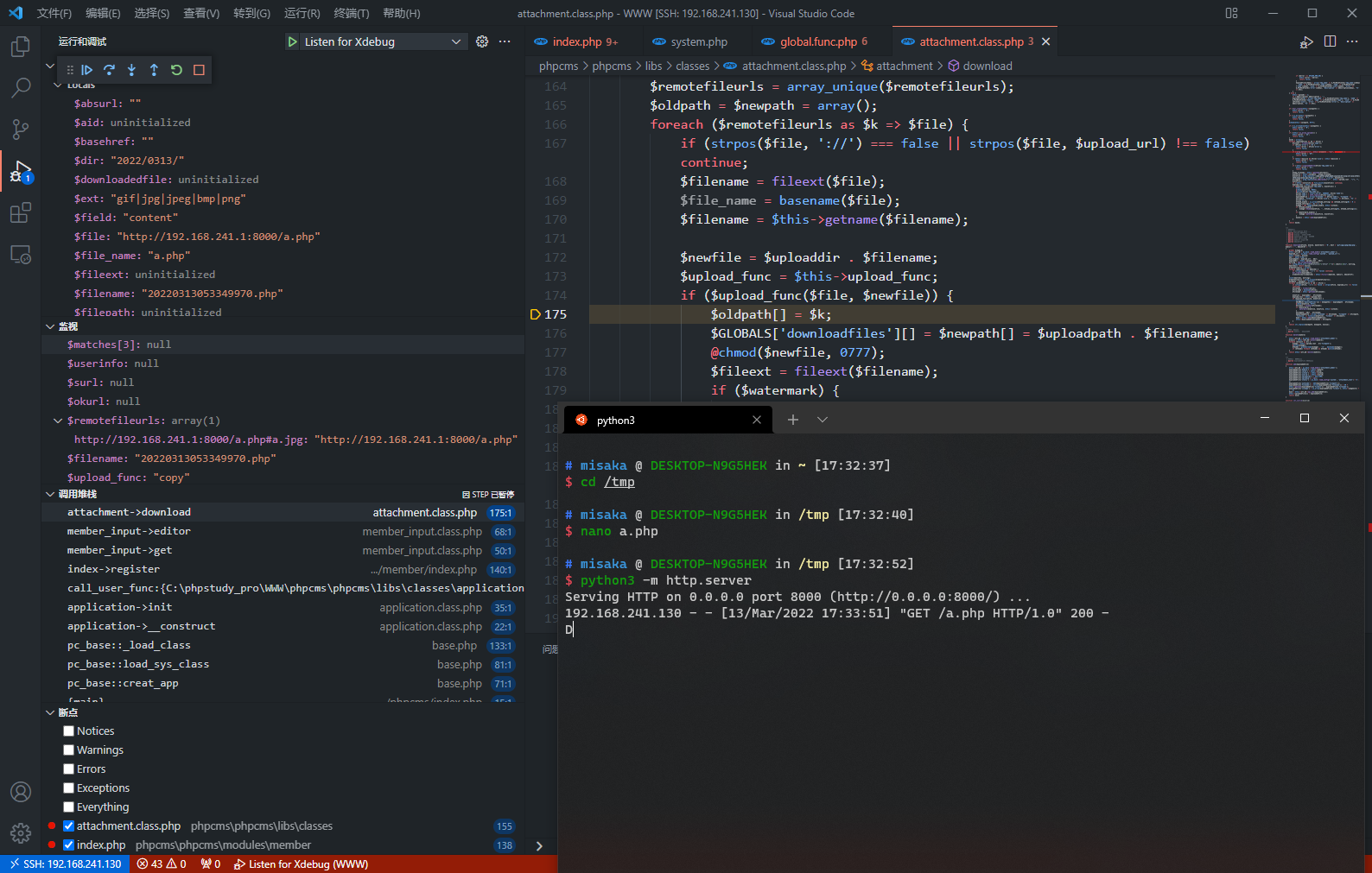
Task: Toggle the Warnings breakpoint checkbox
Action: pyautogui.click(x=69, y=750)
